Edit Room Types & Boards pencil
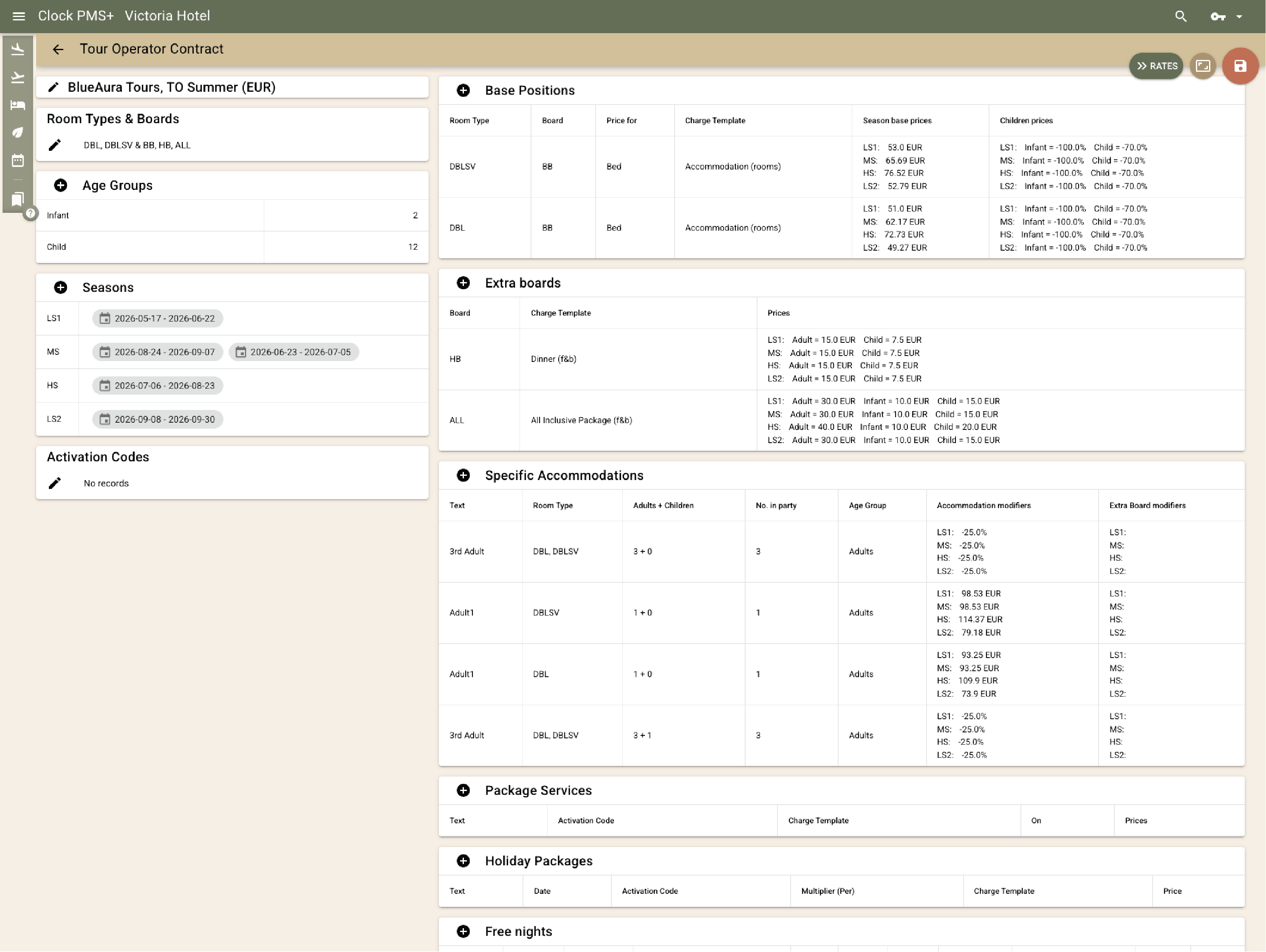Viewport: 1266px width, 952px height. [x=54, y=145]
